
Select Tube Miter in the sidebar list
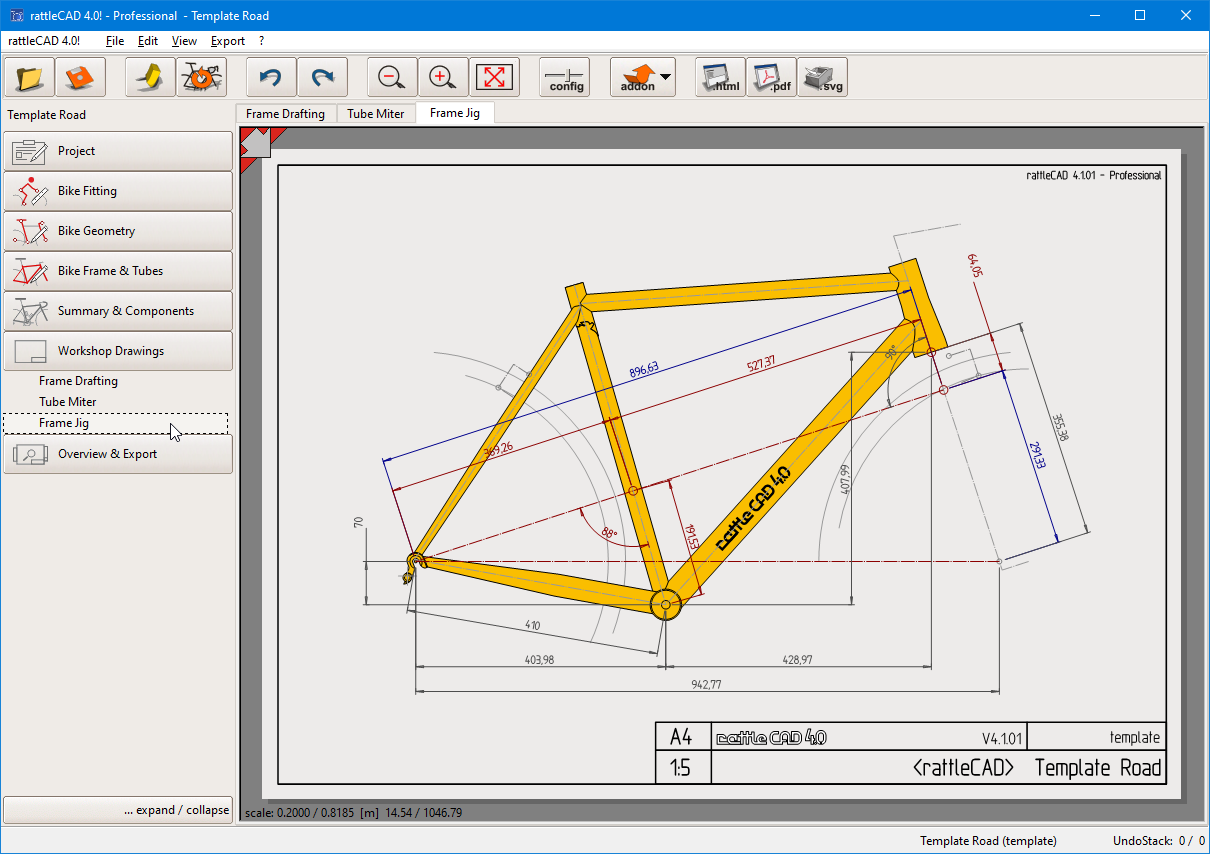[68, 402]
